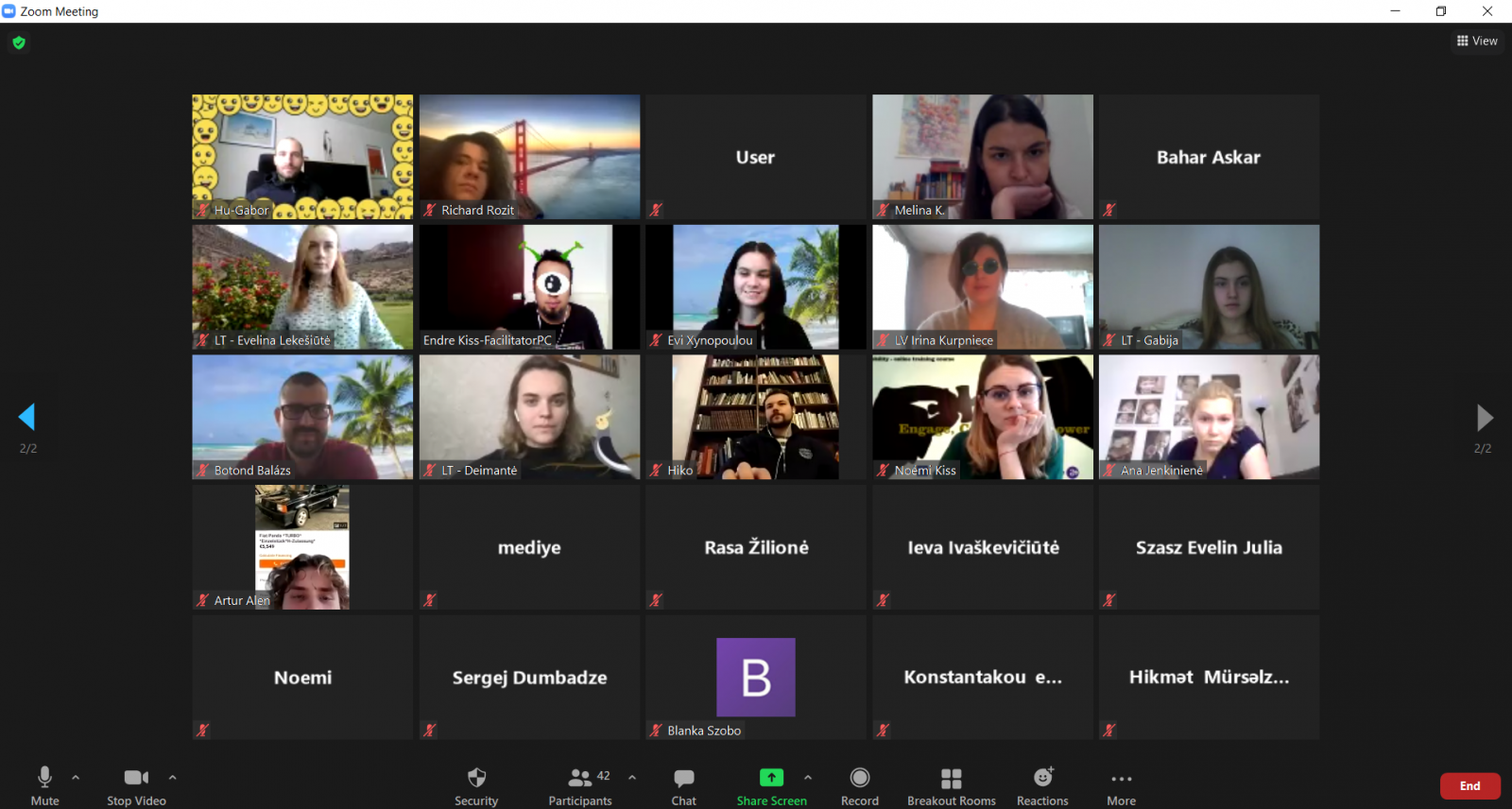Expand video options arrow beside Stop Video
The width and height of the screenshot is (1512, 809).
tap(172, 778)
